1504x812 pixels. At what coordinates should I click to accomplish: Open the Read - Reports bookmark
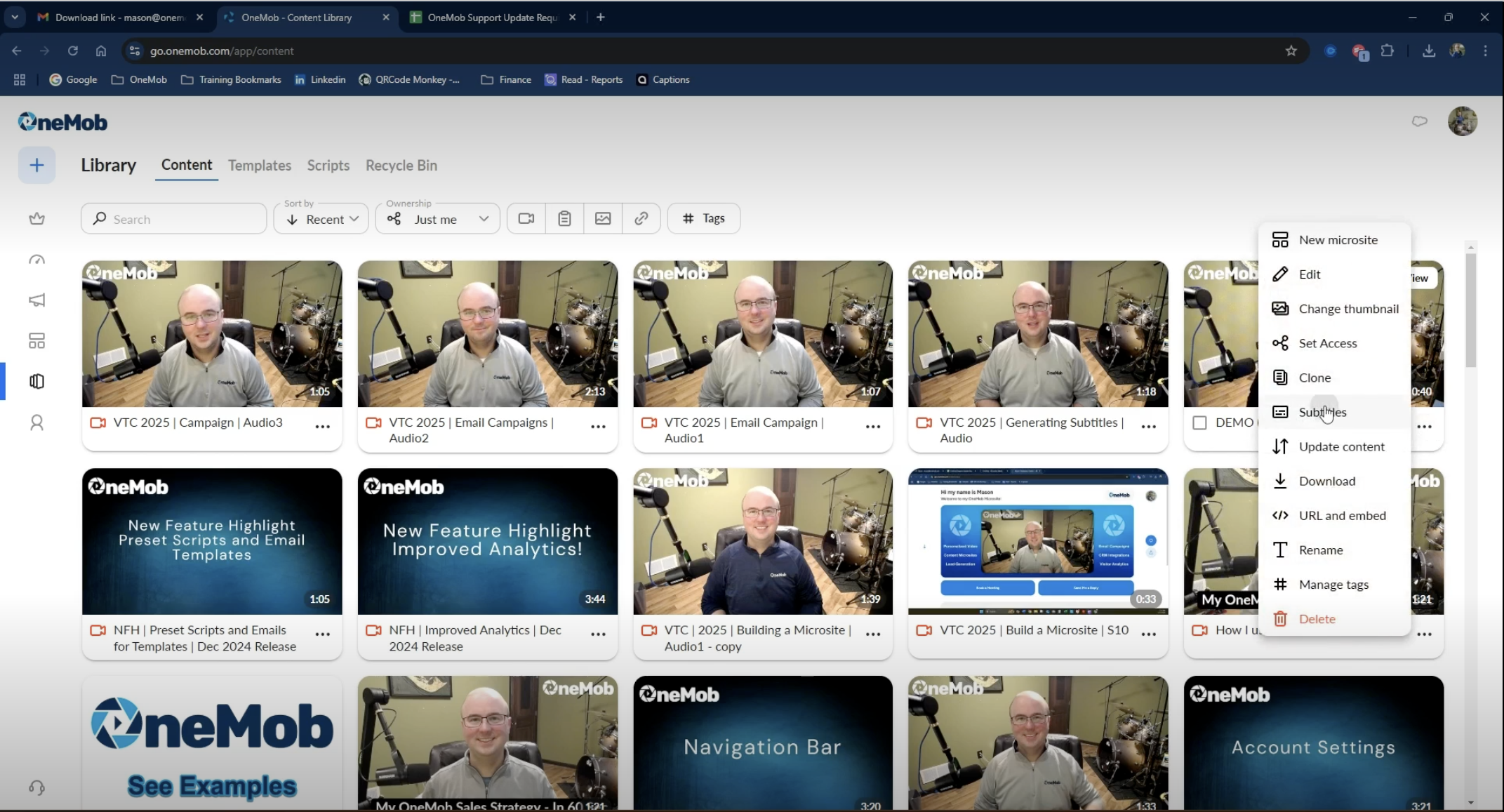(584, 79)
